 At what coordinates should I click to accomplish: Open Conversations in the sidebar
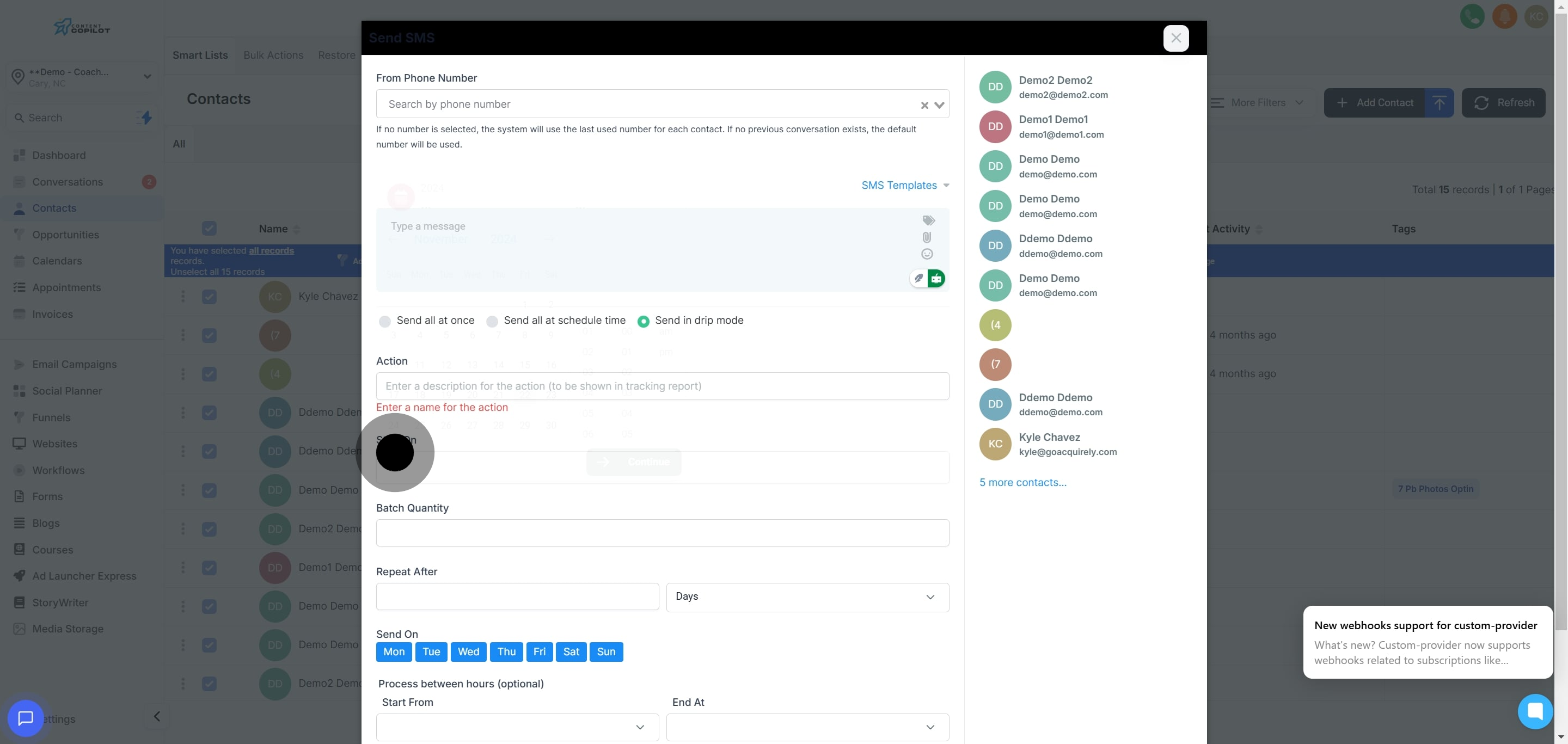click(68, 182)
